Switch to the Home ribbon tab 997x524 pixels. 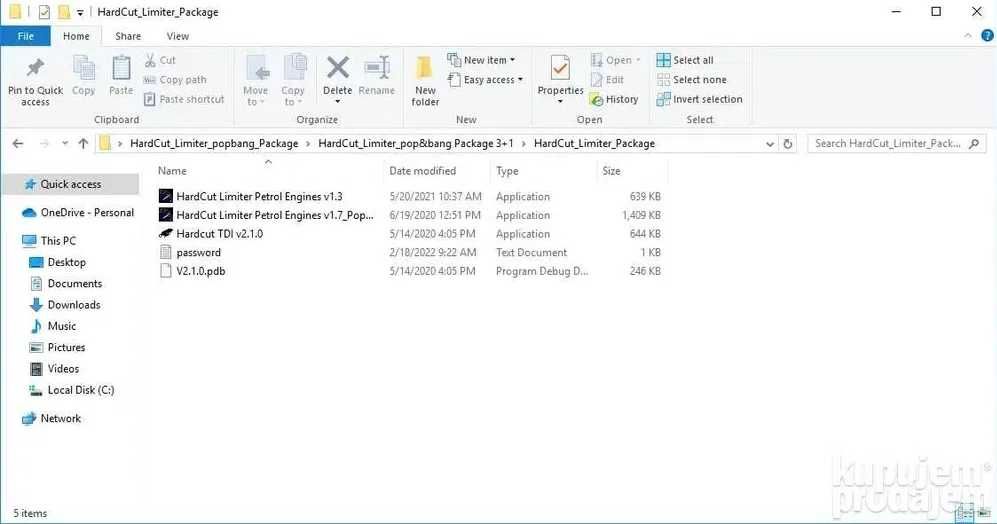(76, 36)
